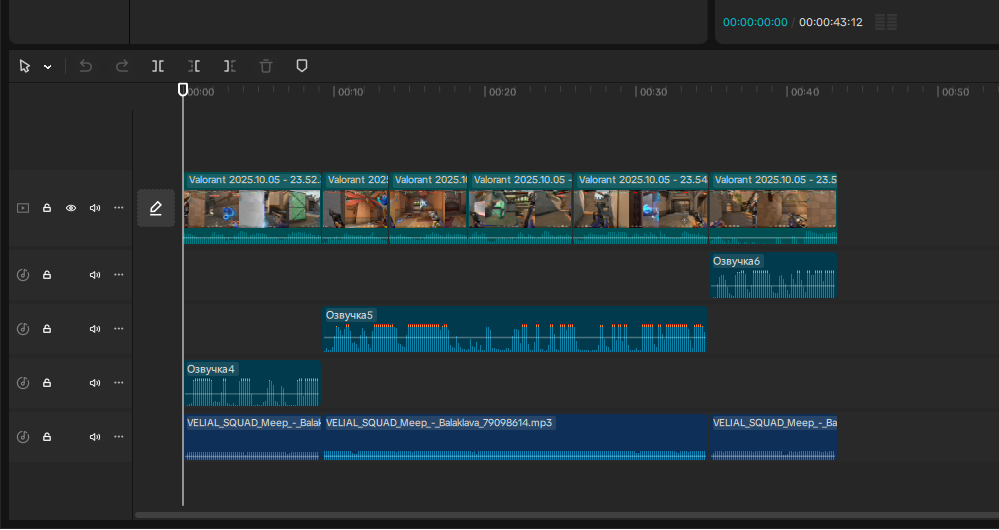
Task: Click the cover edit pencil button
Action: click(x=156, y=208)
